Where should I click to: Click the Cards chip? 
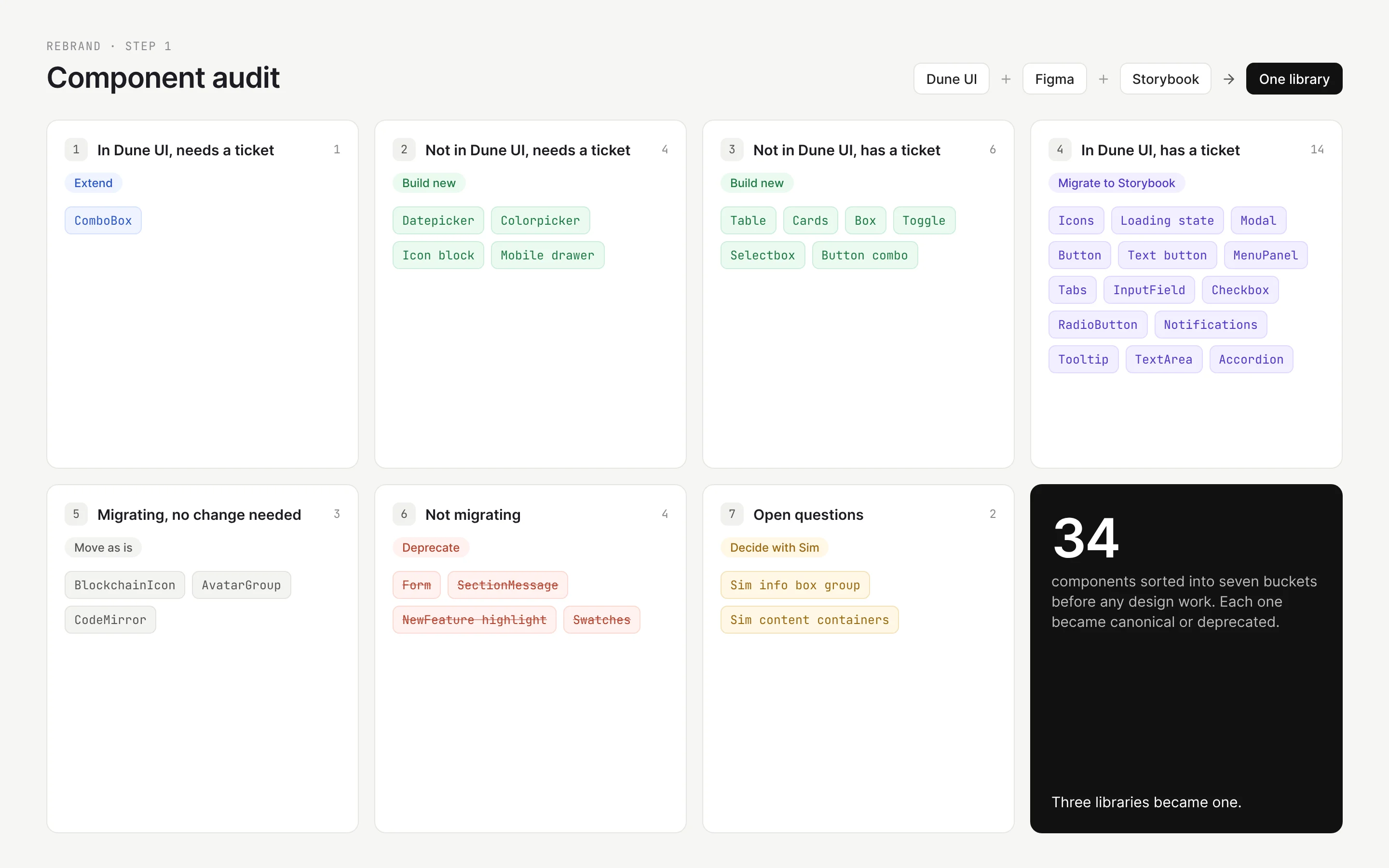coord(810,220)
